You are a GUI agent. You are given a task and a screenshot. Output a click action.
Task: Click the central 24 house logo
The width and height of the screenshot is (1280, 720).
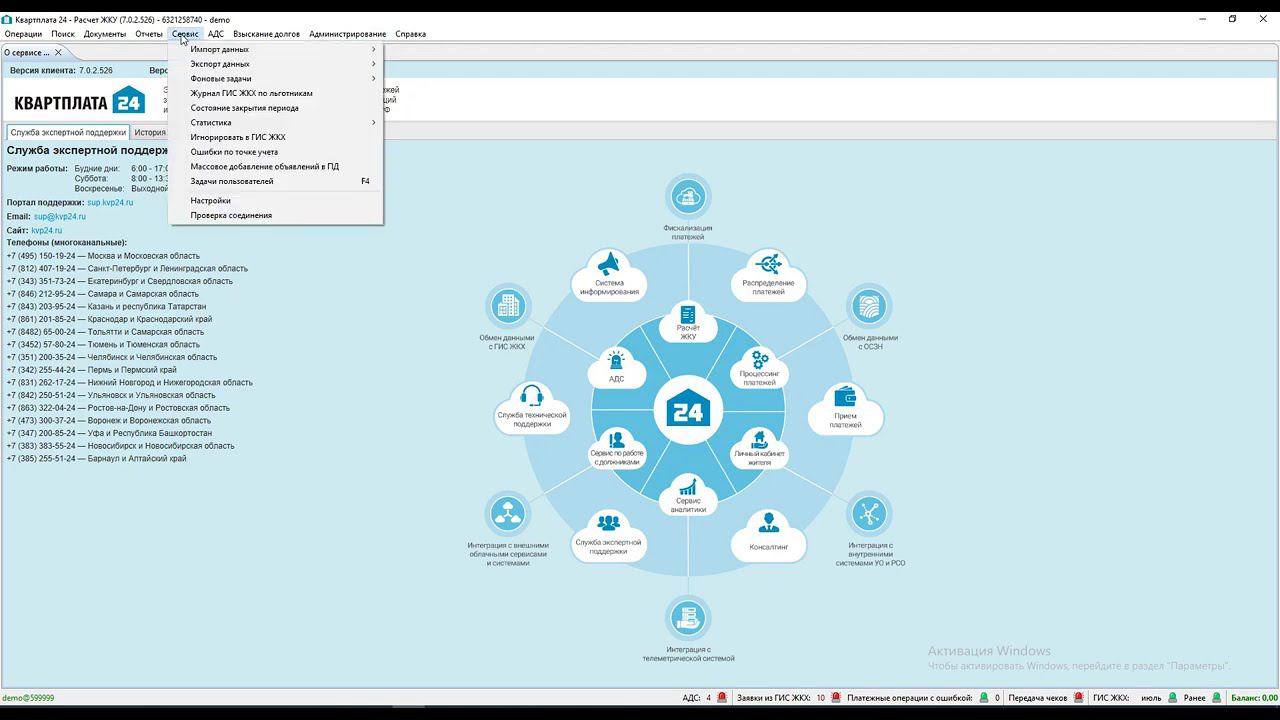pyautogui.click(x=688, y=411)
